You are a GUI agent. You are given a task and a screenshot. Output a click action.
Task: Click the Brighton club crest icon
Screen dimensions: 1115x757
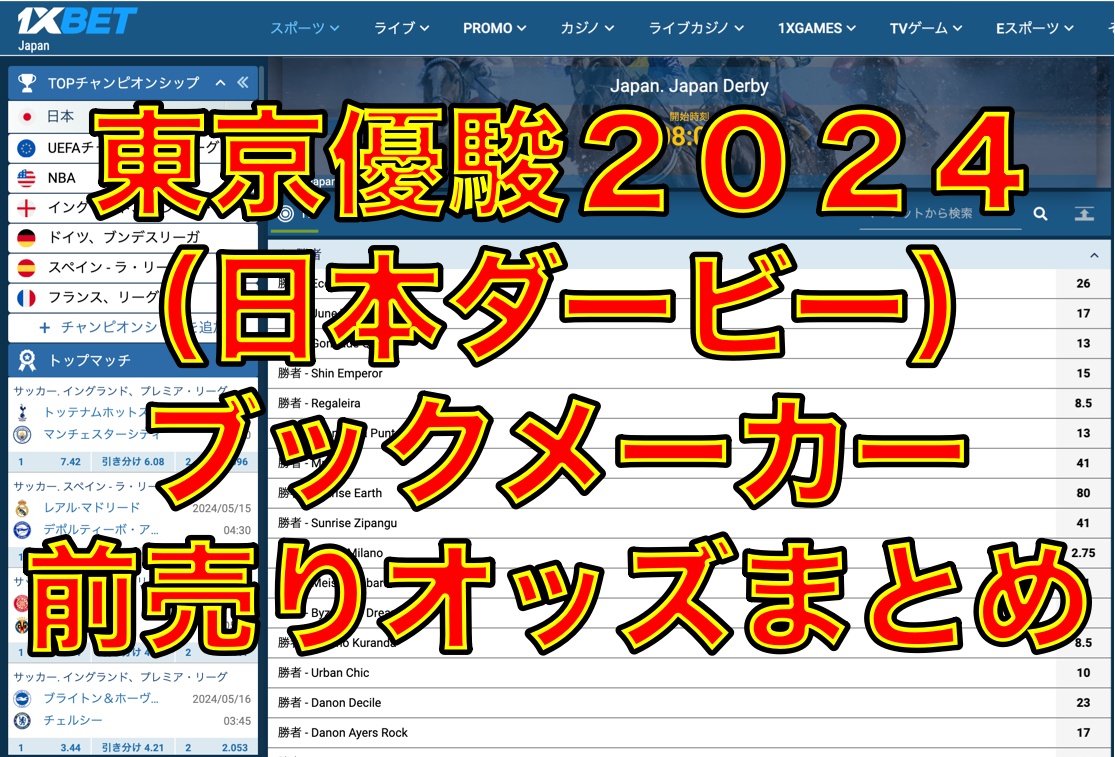(23, 698)
